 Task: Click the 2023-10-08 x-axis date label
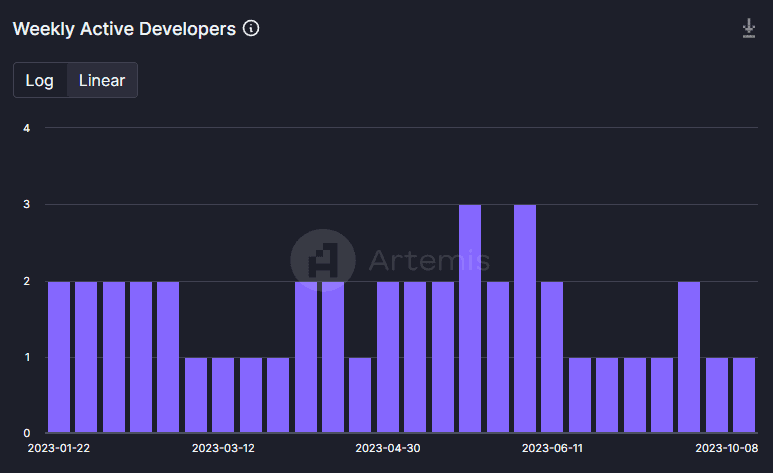coord(725,448)
